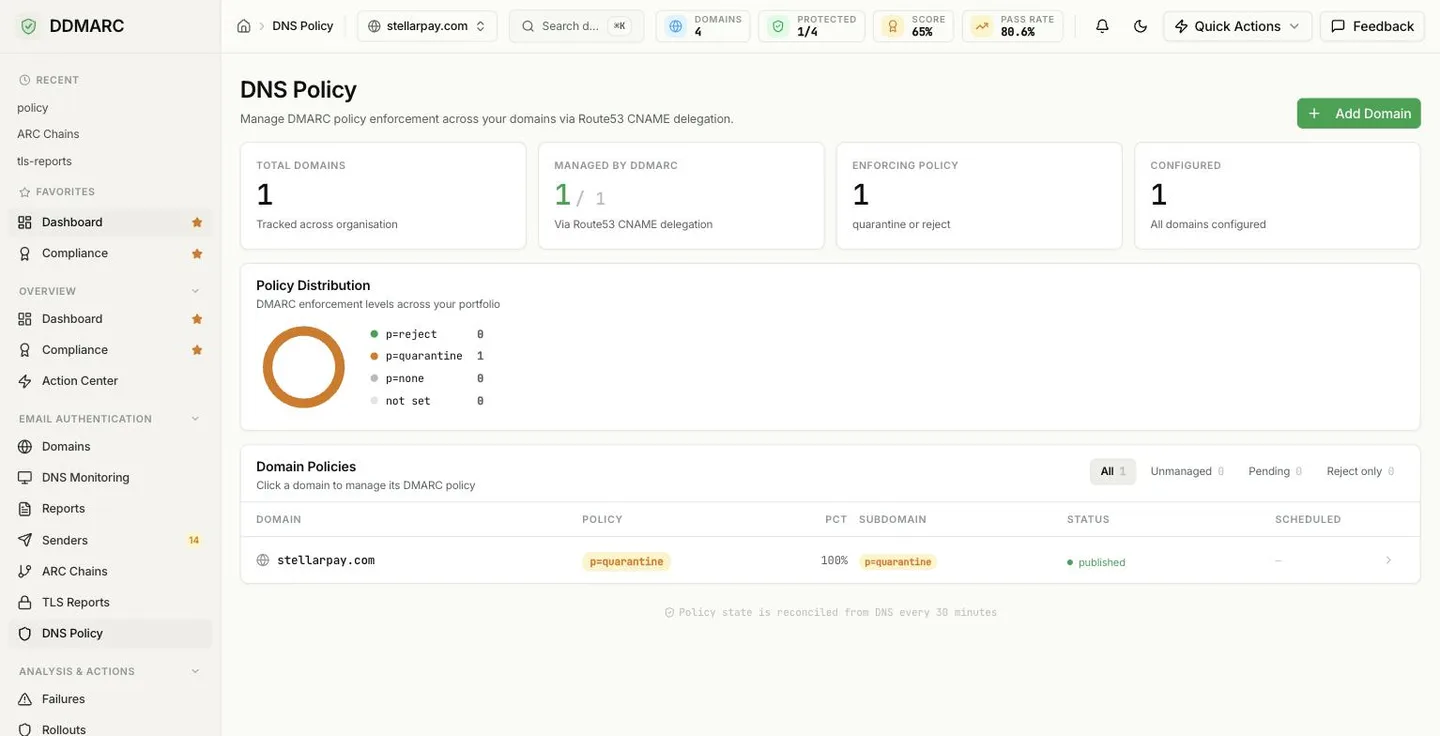The height and width of the screenshot is (736, 1440).
Task: Select the Unmanaged filter tab
Action: click(x=1187, y=471)
